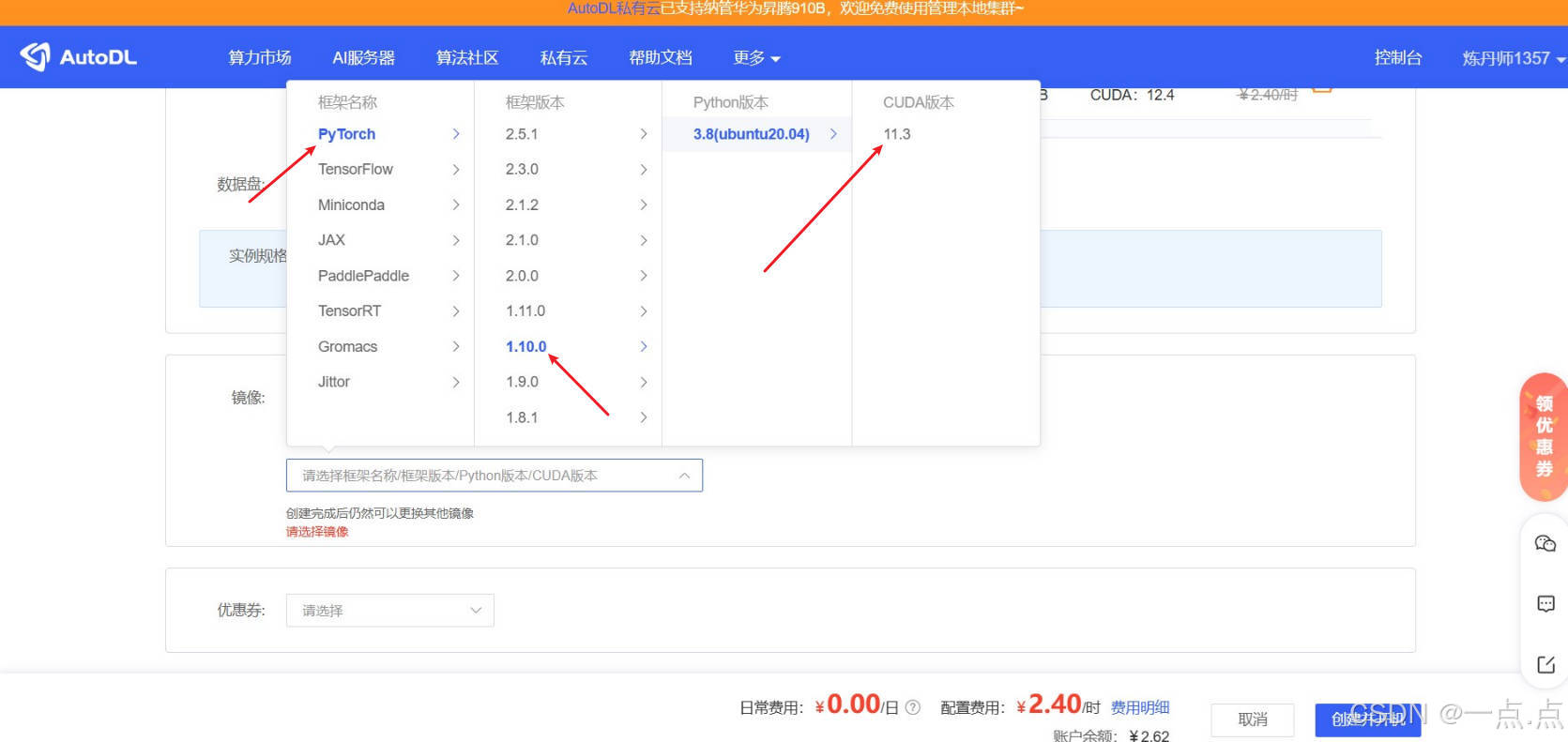Click the help question icon beside 日常费用

(x=912, y=707)
